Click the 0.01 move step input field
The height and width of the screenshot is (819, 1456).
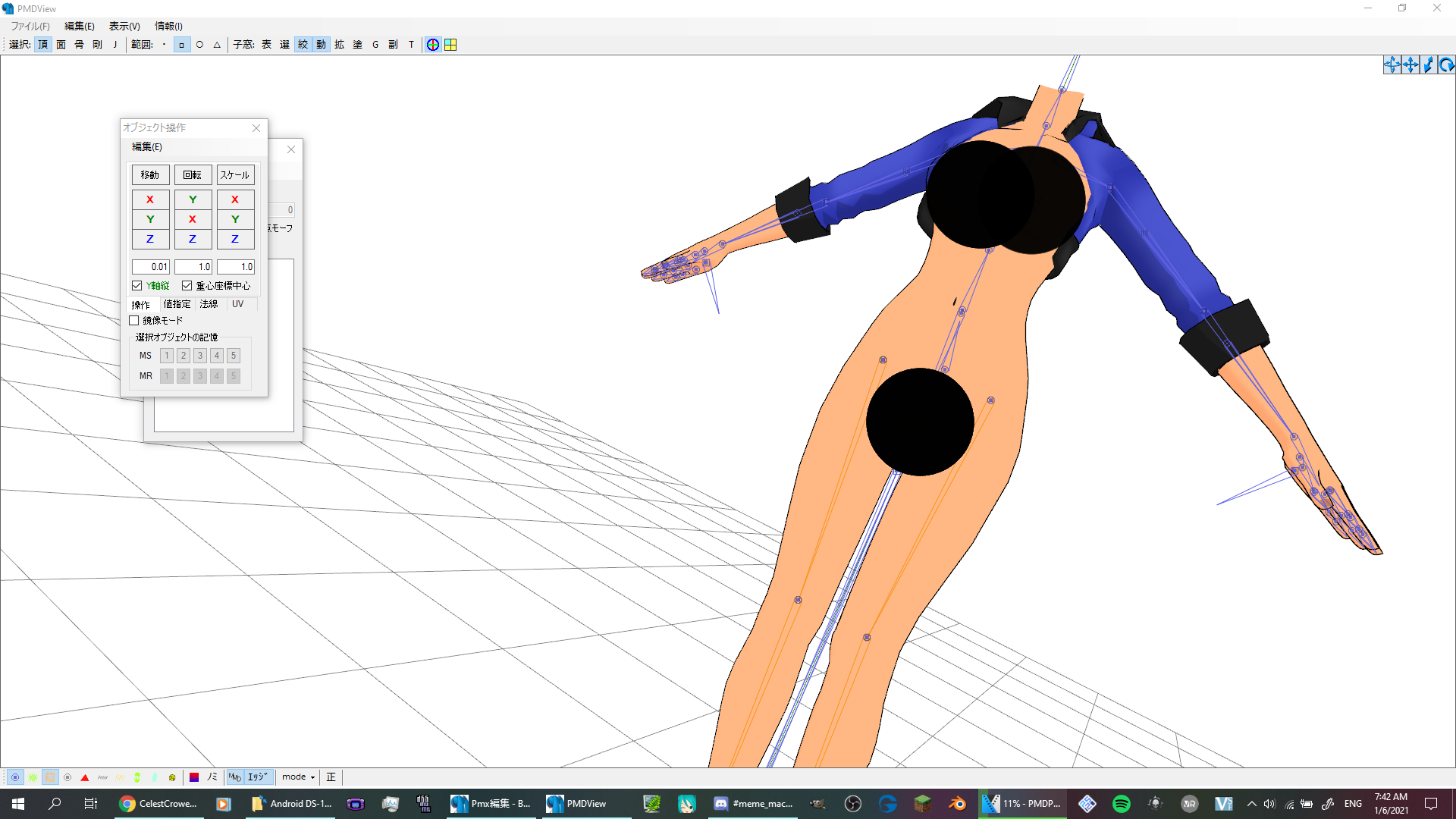point(150,267)
